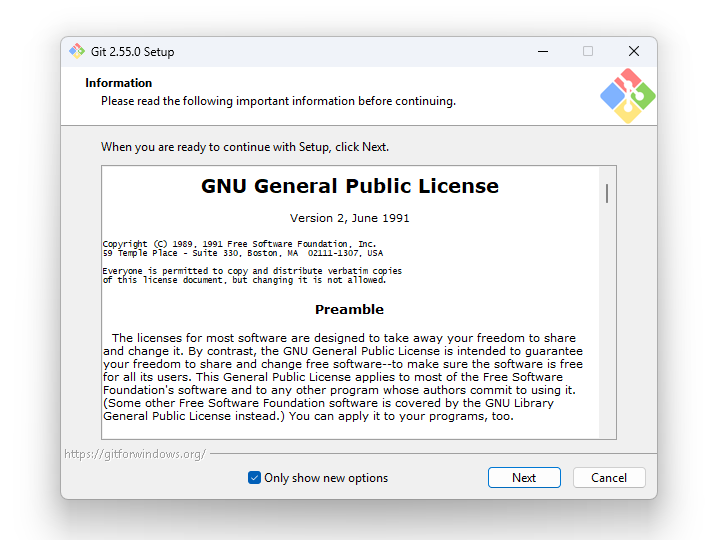Click the Git logo in the title bar
The width and height of the screenshot is (720, 540).
77,51
